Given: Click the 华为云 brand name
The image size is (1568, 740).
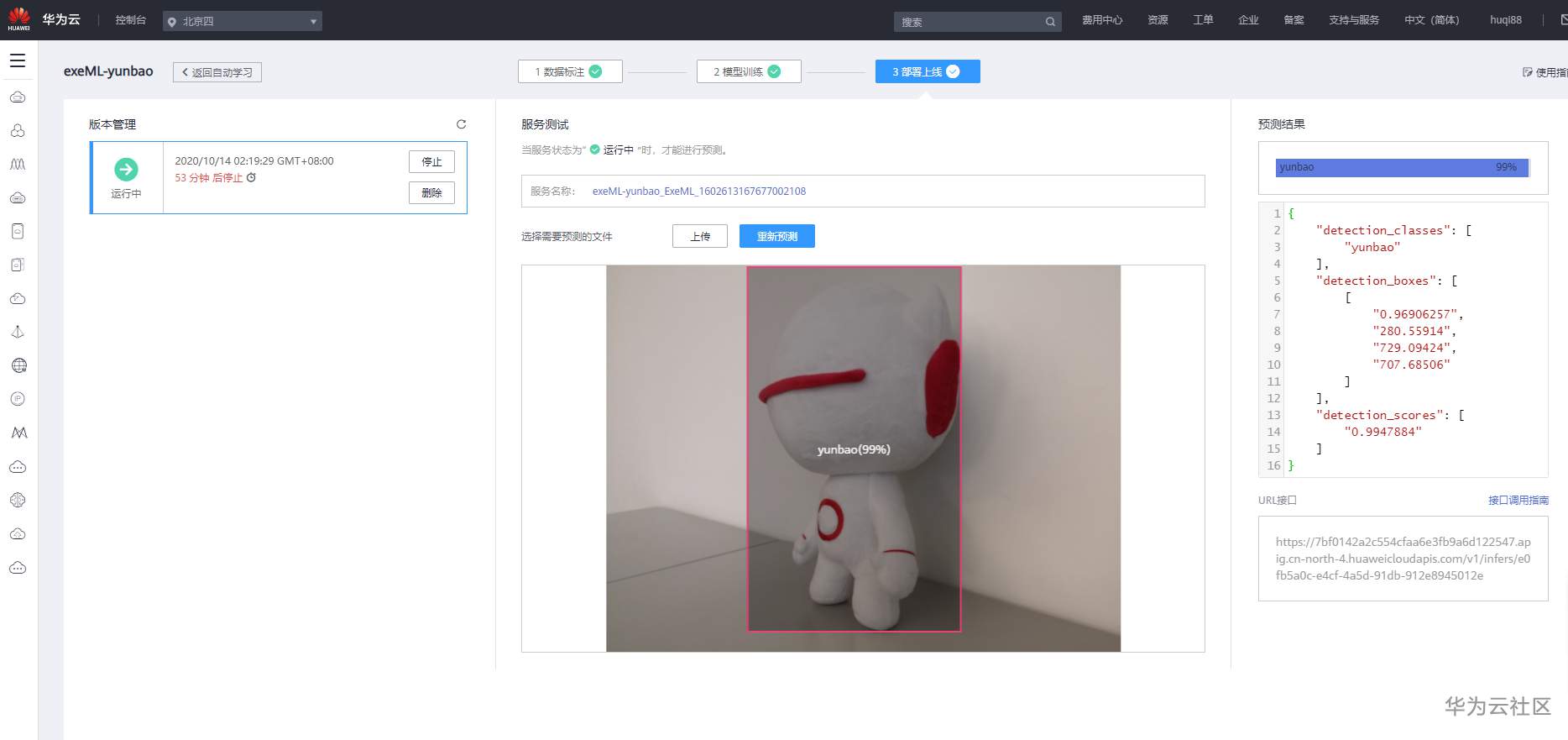Looking at the screenshot, I should click(61, 19).
